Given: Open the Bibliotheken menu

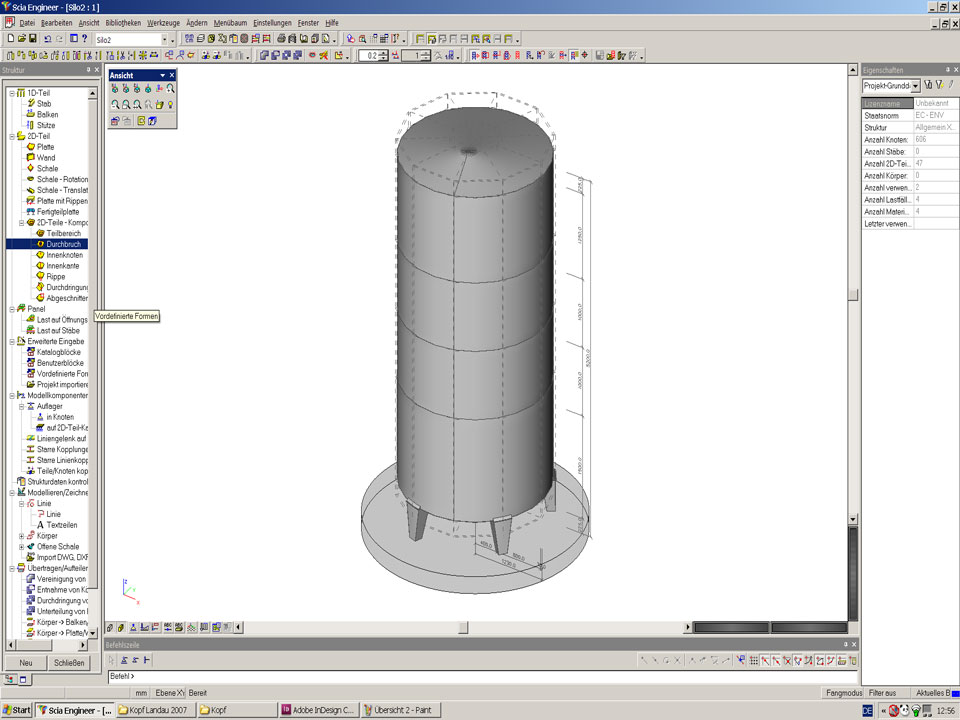Looking at the screenshot, I should 123,22.
